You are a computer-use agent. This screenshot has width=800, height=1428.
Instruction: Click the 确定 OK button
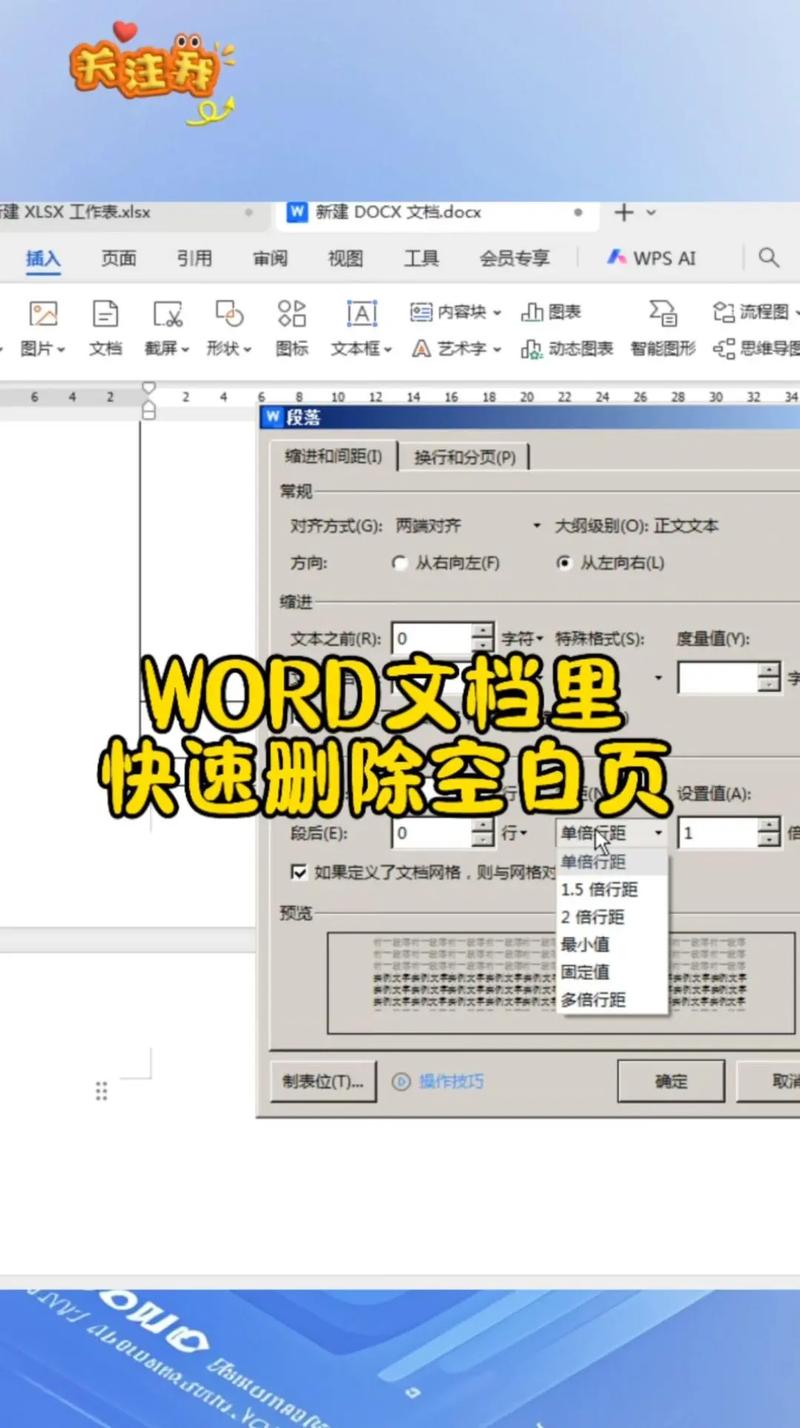(x=671, y=1081)
